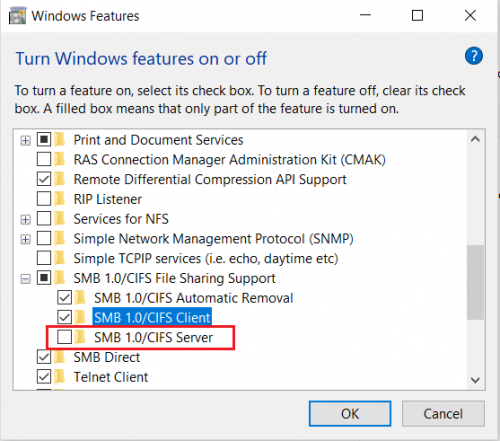Select RAS Connection Manager Administration Kit label

click(x=230, y=160)
